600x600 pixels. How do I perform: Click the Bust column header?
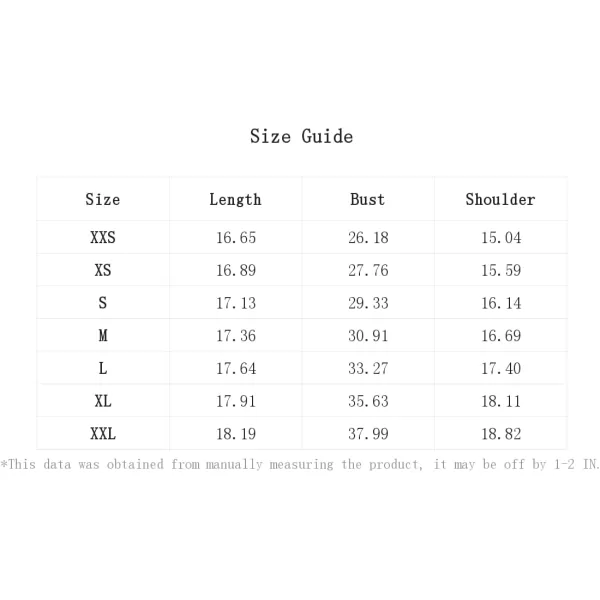368,199
